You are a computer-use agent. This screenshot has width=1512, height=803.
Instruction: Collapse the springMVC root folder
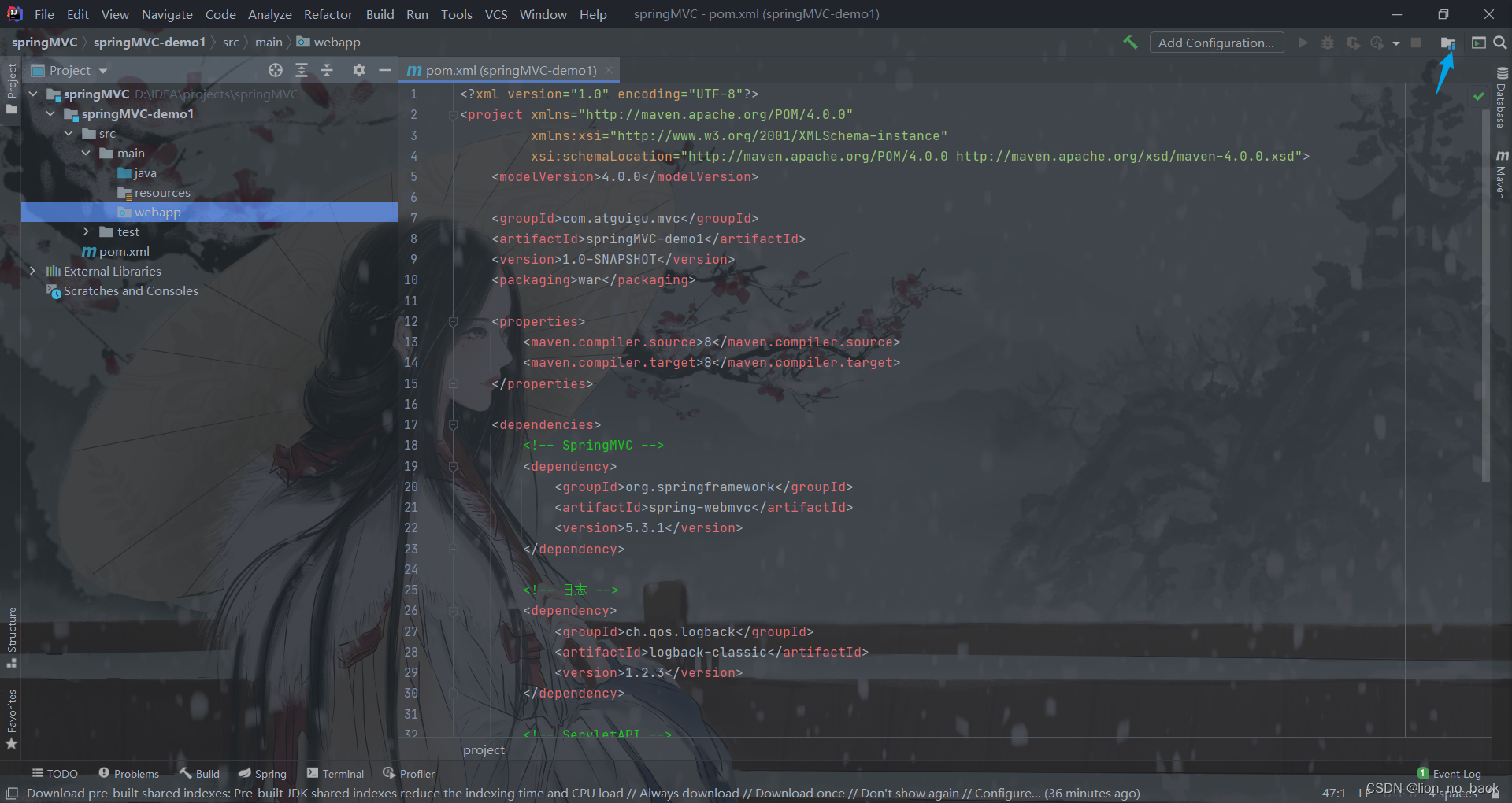point(33,94)
